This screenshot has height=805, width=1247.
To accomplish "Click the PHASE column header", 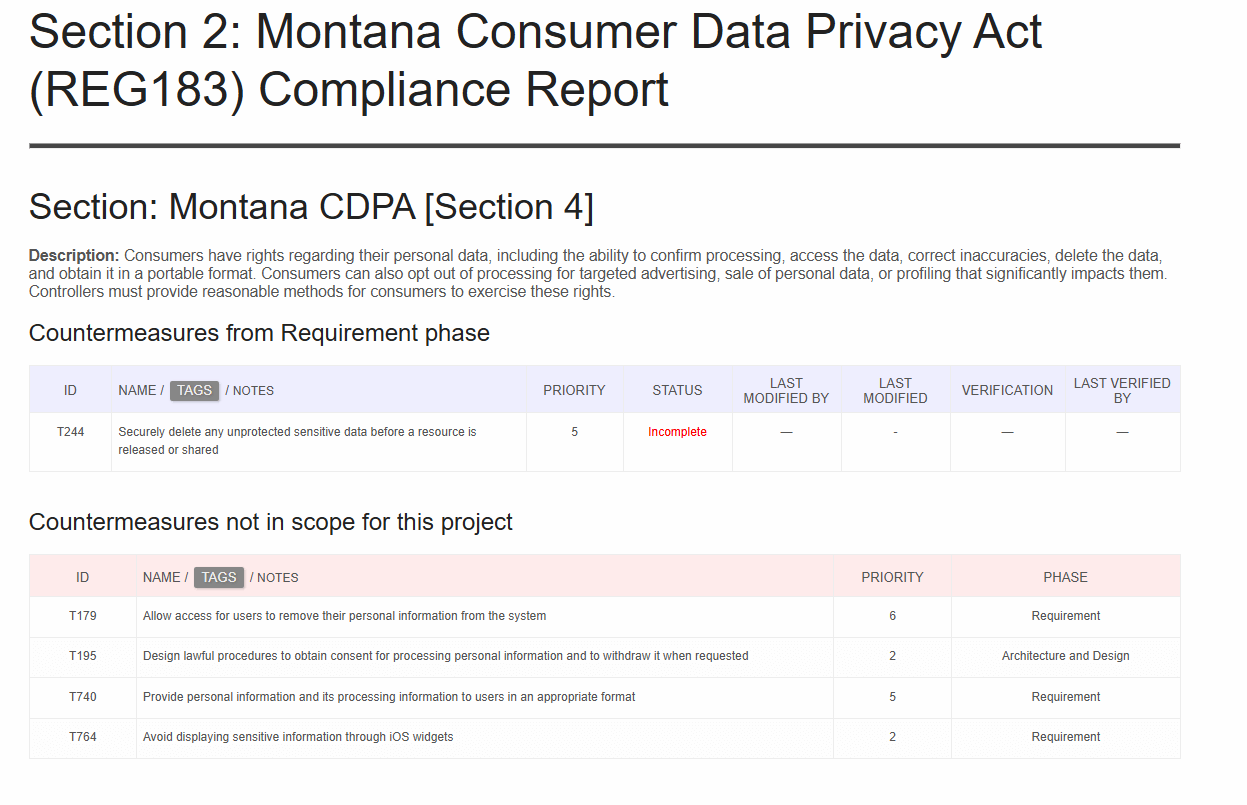I will click(x=1065, y=577).
